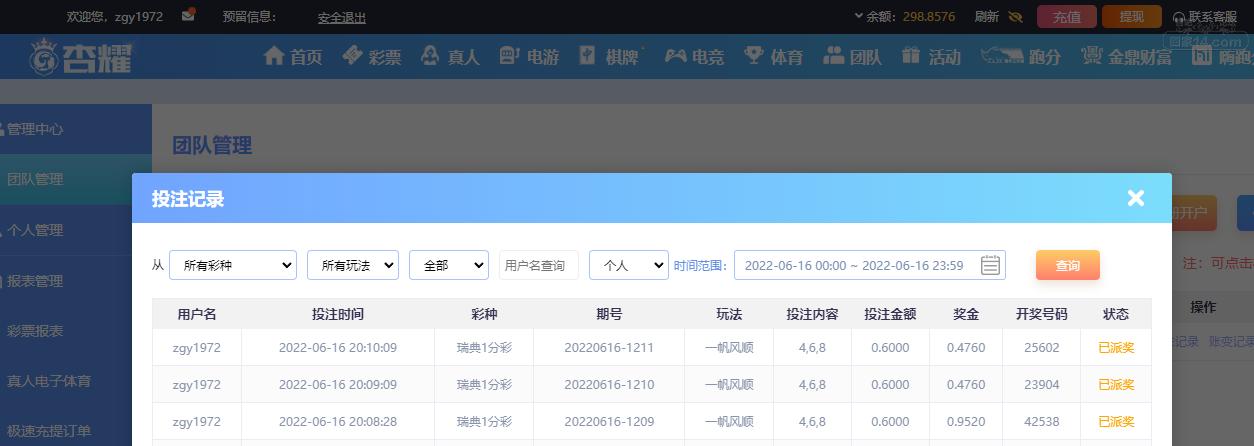Open the 电竞 esports menu
Image resolution: width=1254 pixels, height=446 pixels.
695,57
